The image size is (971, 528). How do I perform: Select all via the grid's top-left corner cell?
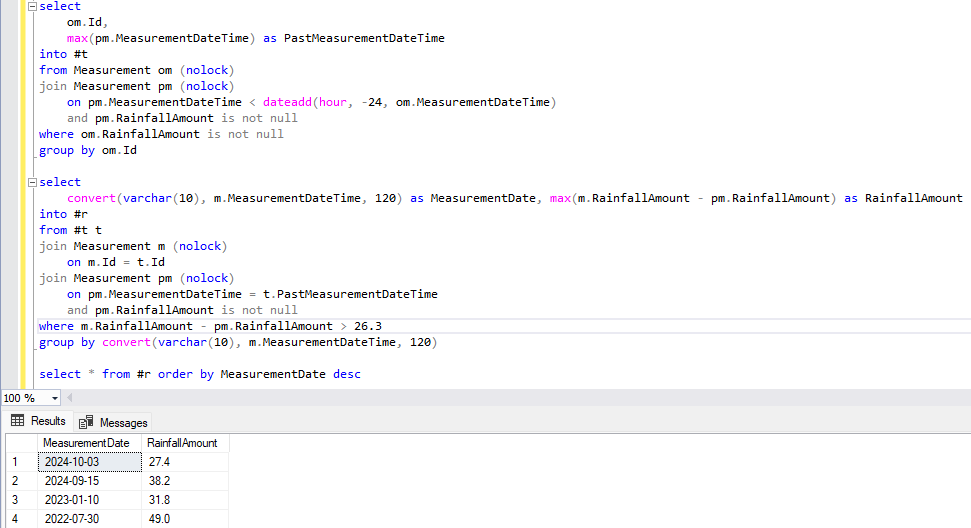tap(20, 443)
